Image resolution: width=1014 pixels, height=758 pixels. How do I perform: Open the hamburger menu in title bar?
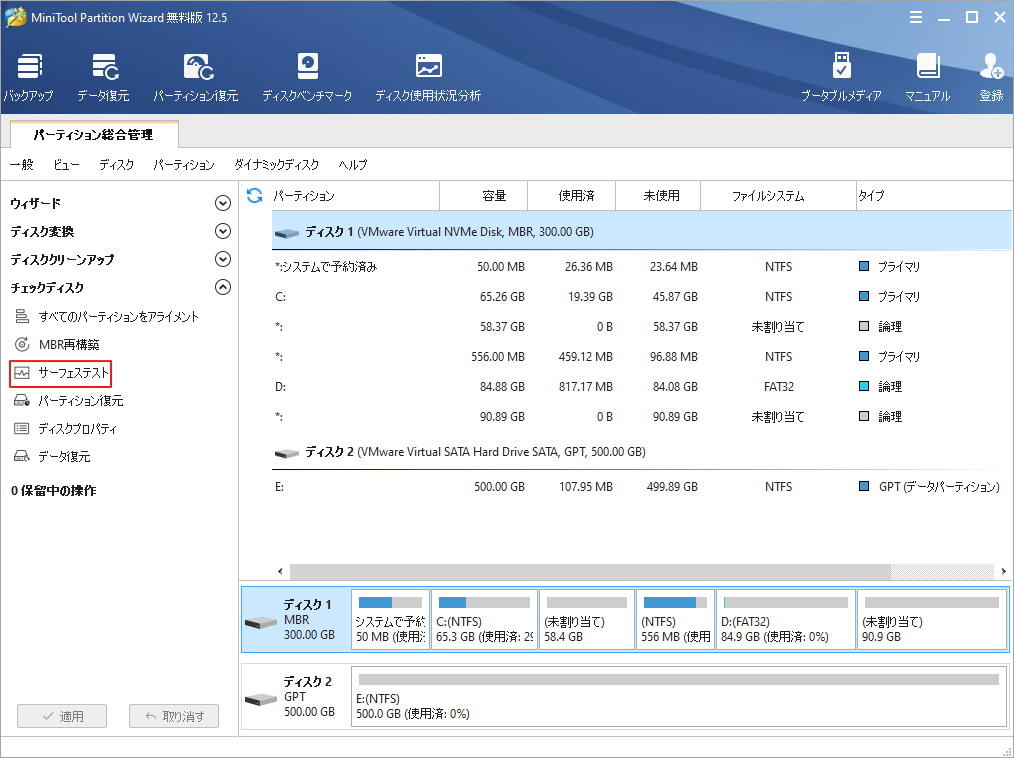(916, 17)
